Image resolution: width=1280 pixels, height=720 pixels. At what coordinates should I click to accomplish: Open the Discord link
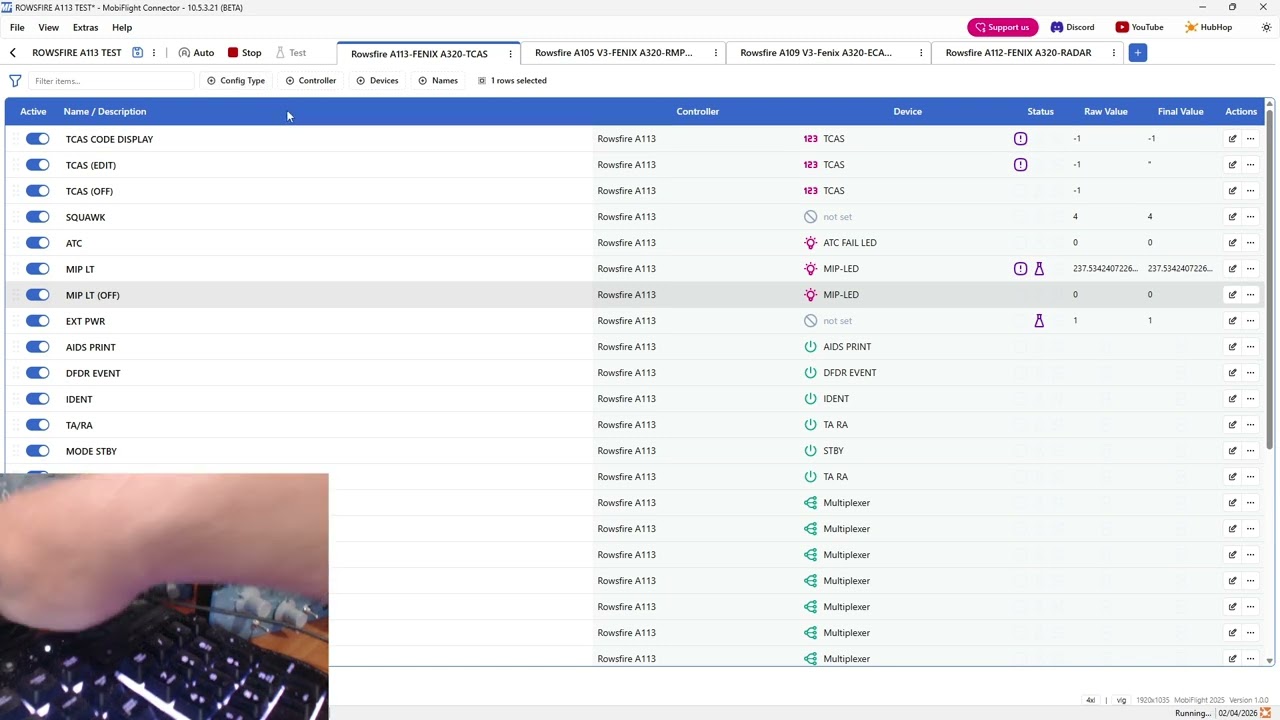click(1072, 27)
